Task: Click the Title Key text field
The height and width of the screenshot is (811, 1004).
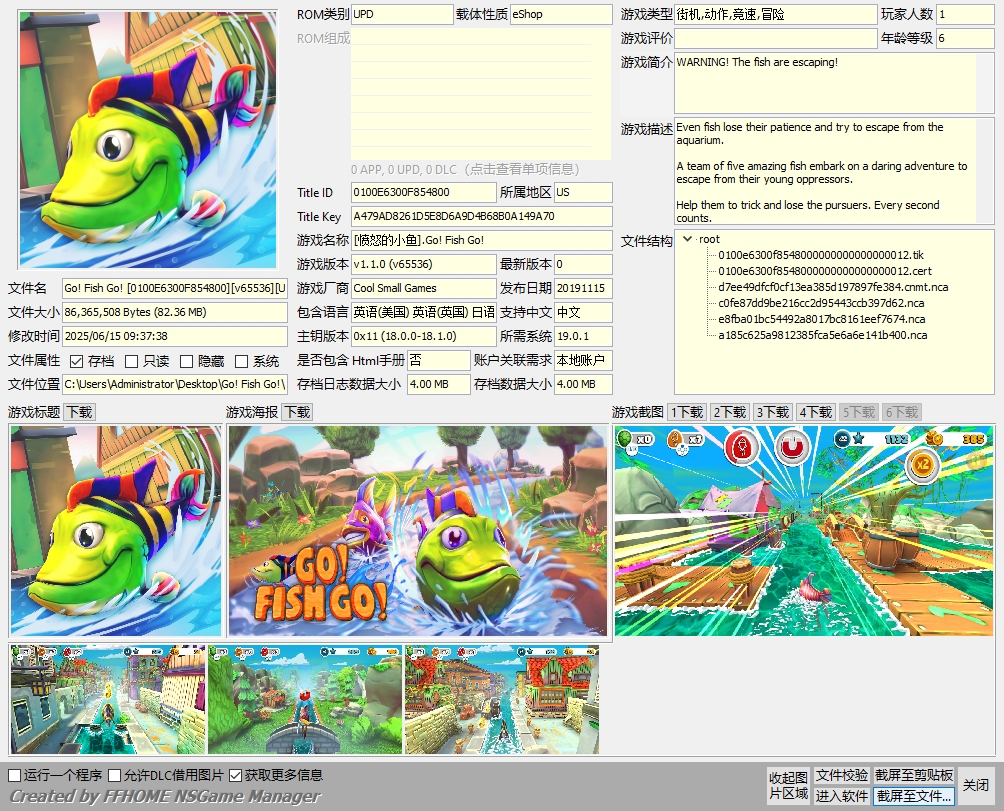Action: click(x=480, y=217)
